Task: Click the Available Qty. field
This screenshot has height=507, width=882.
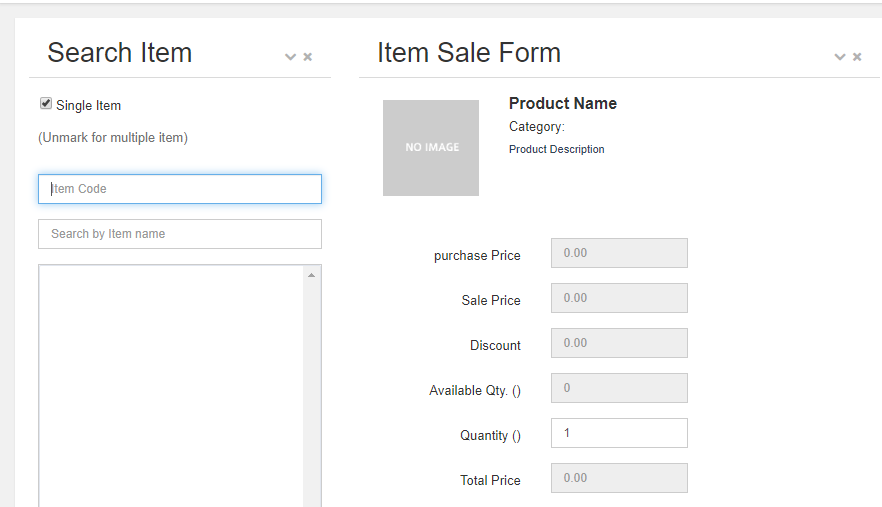Action: point(619,388)
